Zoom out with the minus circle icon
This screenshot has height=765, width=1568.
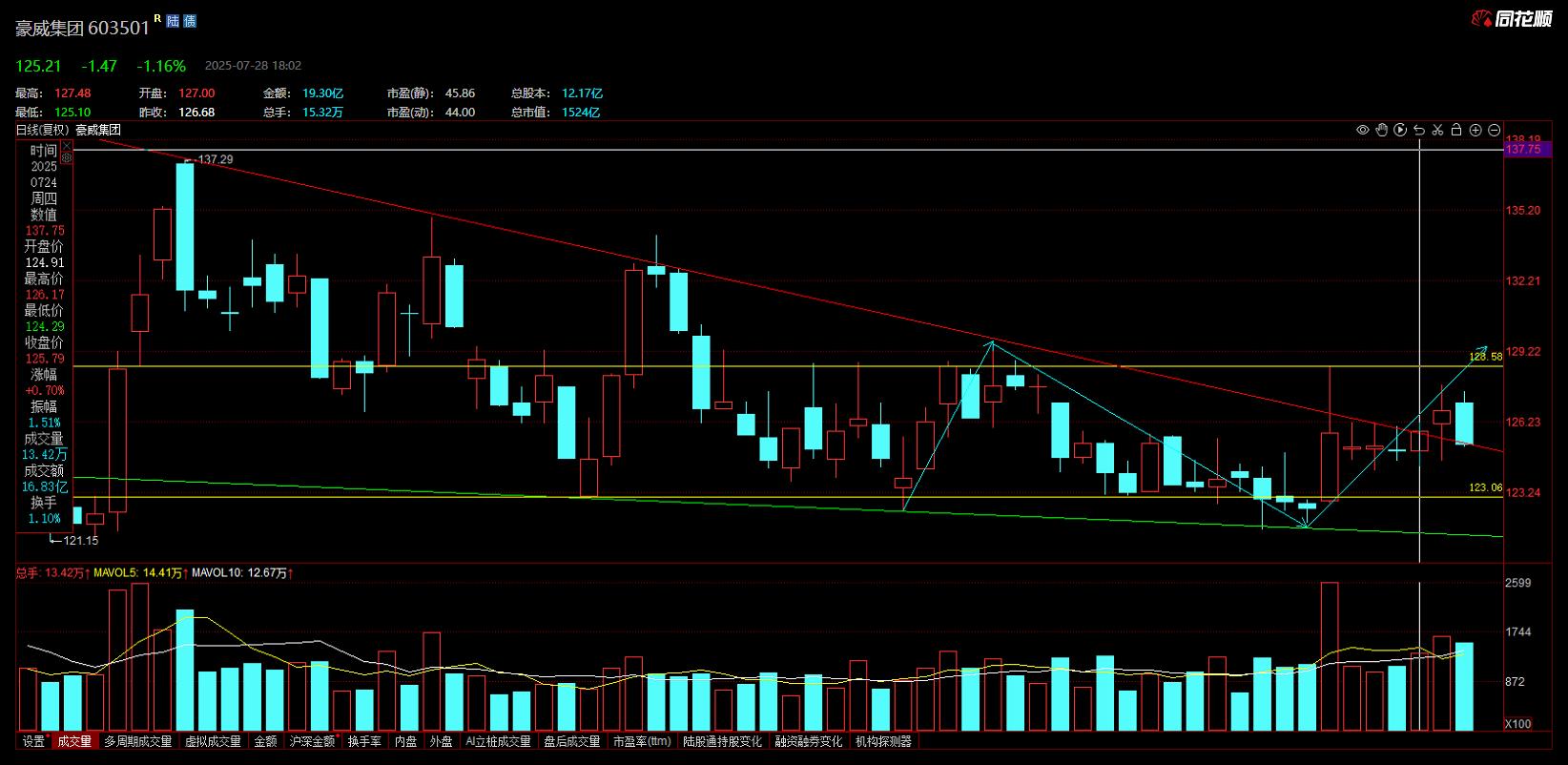tap(1495, 130)
